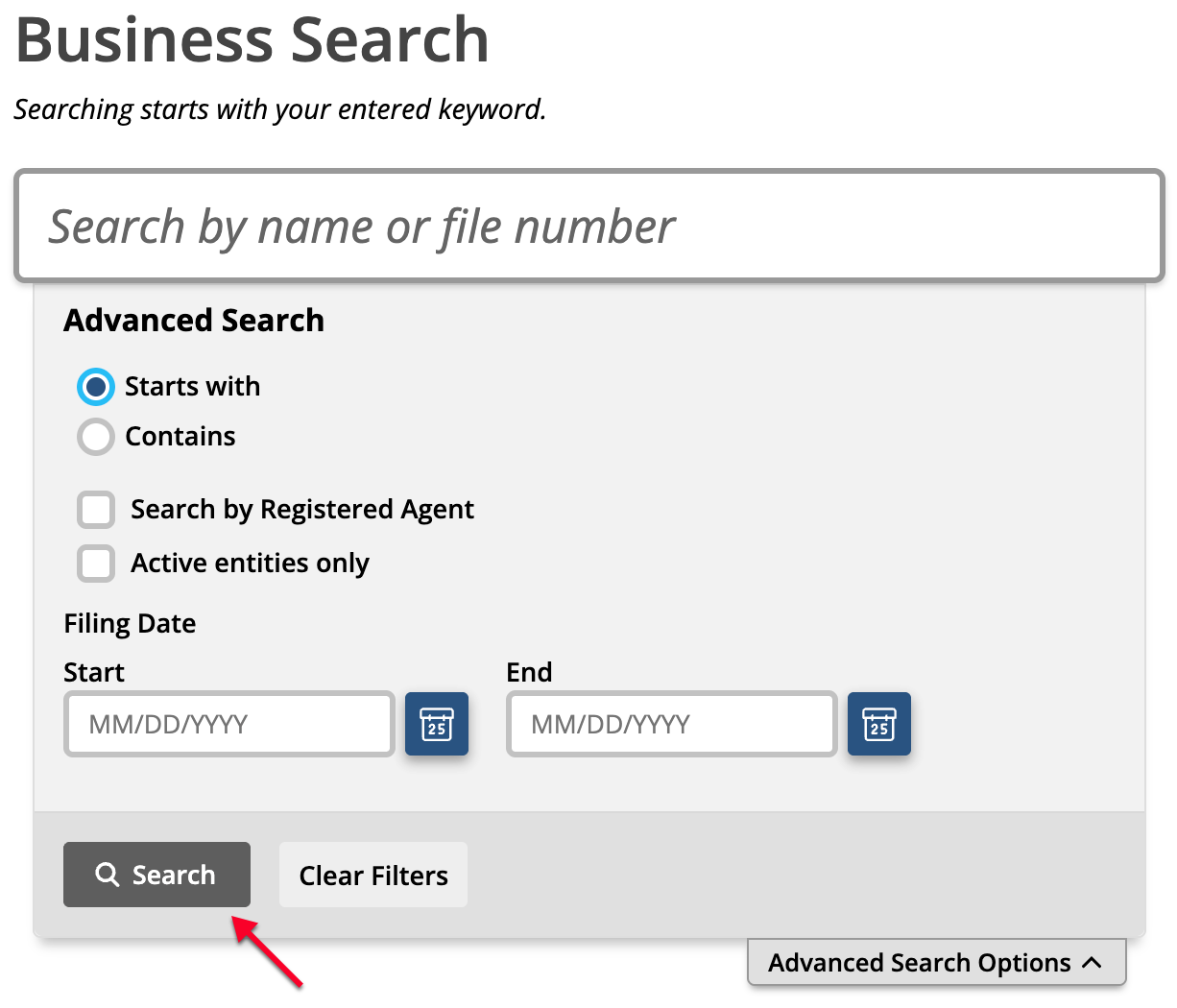The image size is (1177, 1008).
Task: Click the Contains label text
Action: click(180, 436)
